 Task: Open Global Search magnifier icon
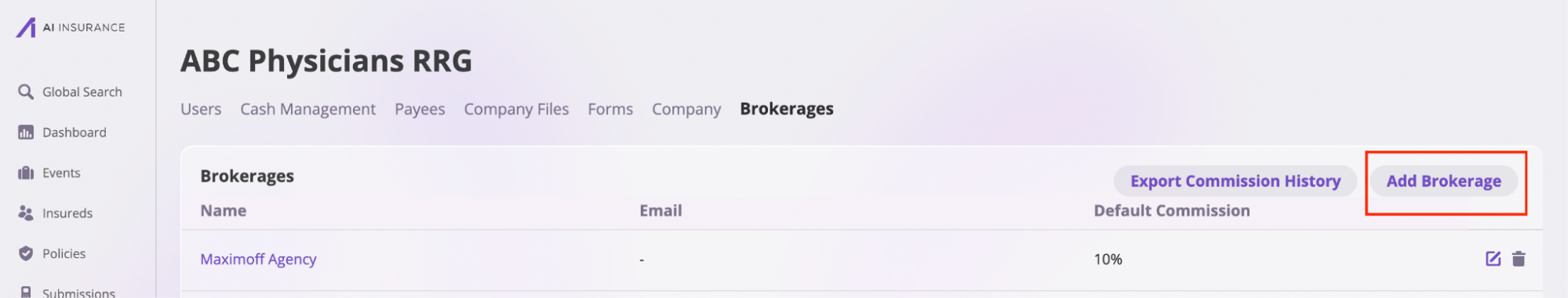pyautogui.click(x=26, y=92)
